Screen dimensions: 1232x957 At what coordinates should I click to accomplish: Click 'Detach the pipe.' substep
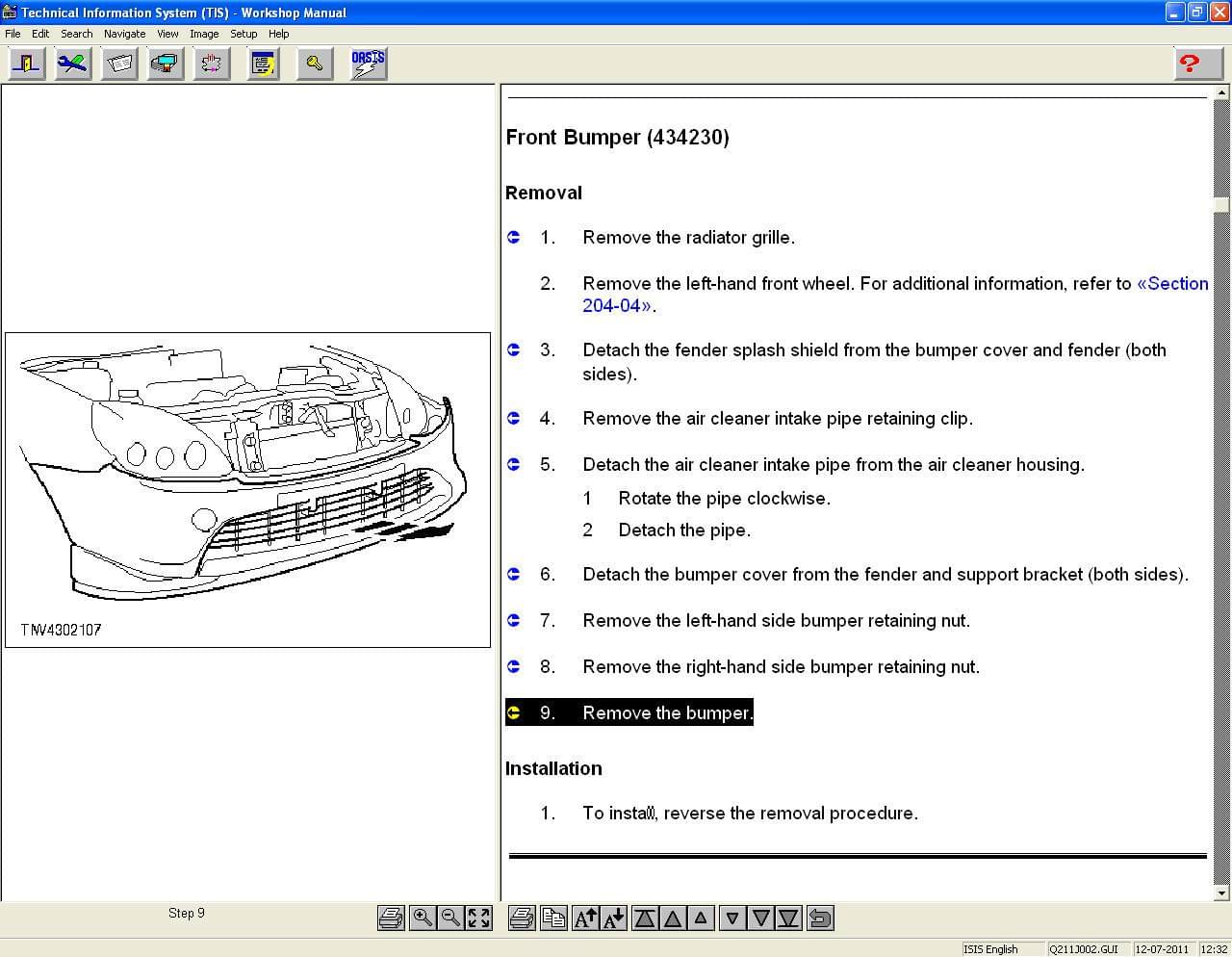[x=684, y=530]
